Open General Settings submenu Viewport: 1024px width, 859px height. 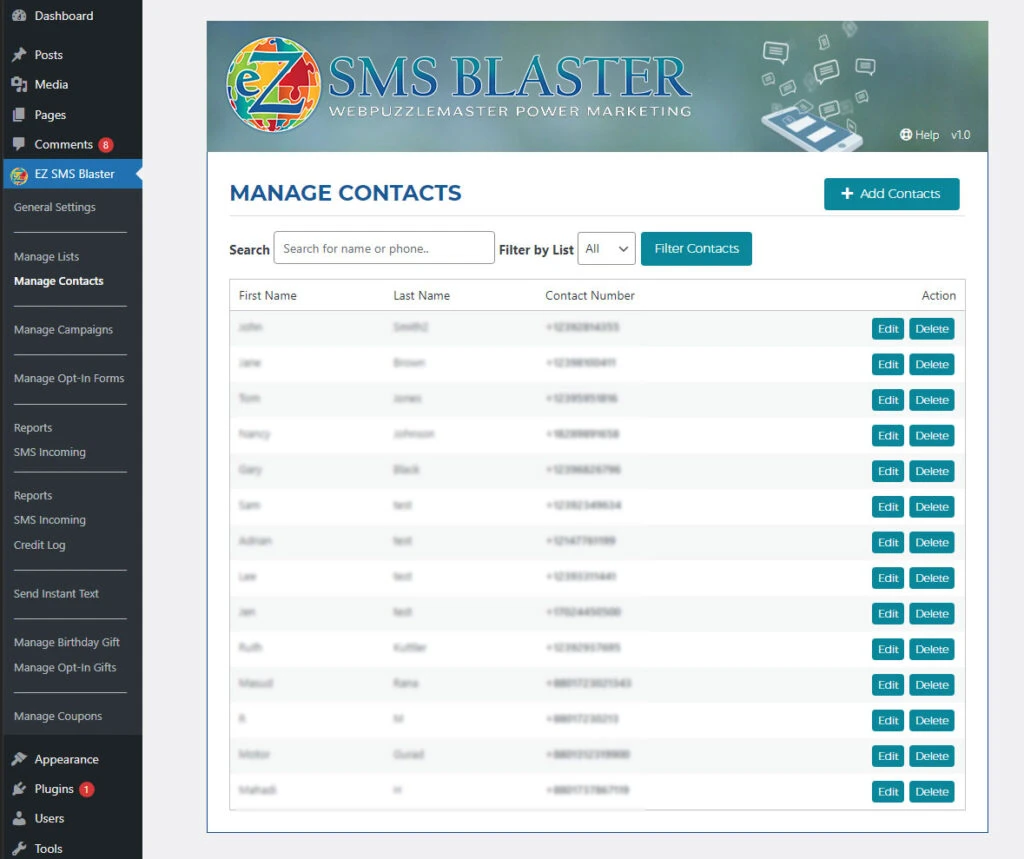(x=55, y=207)
